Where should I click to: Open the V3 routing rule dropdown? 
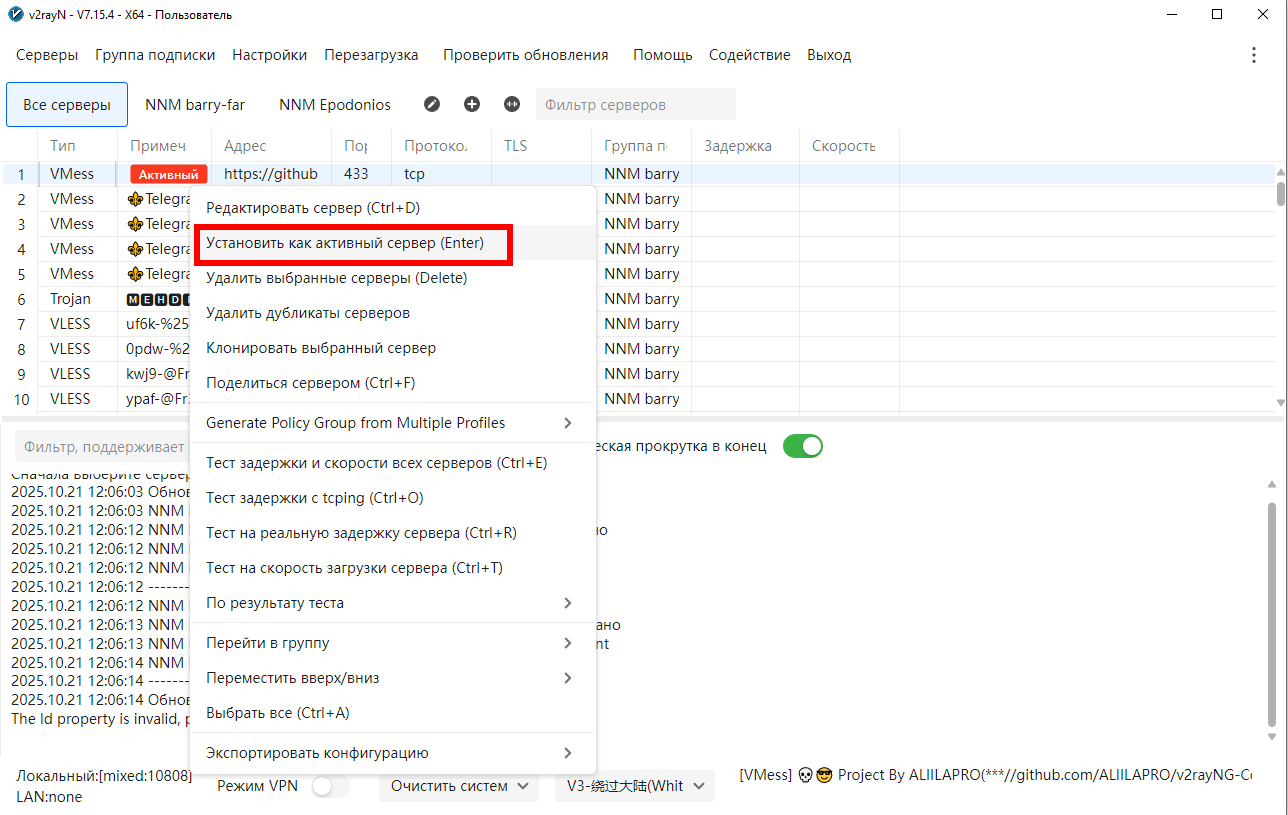634,786
